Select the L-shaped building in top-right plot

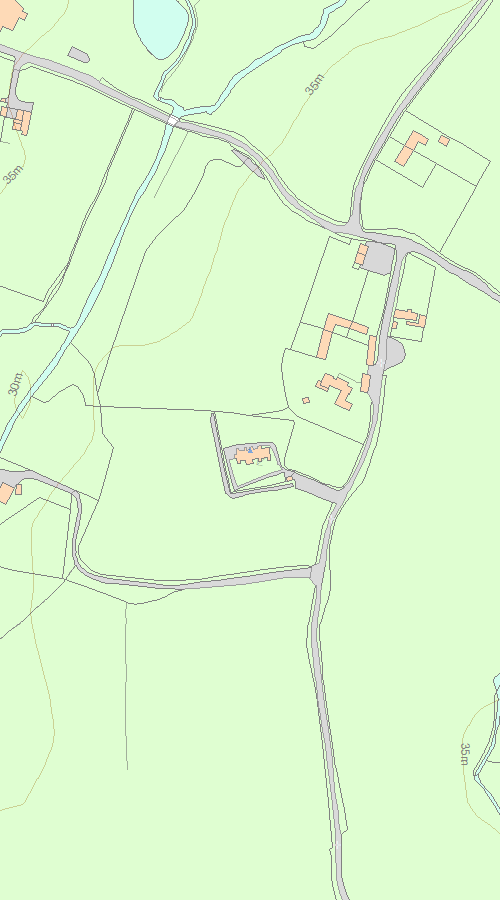pyautogui.click(x=410, y=148)
